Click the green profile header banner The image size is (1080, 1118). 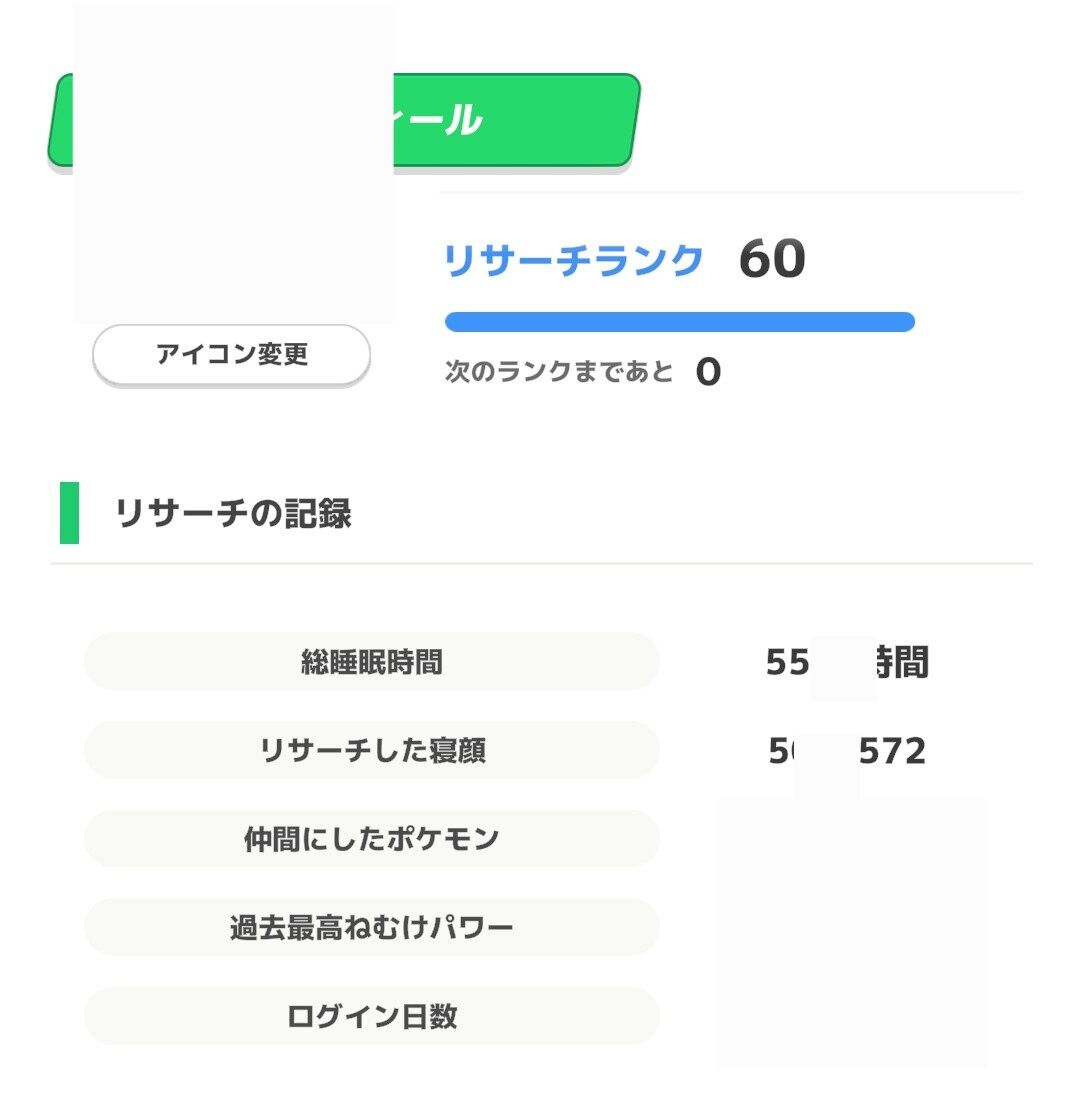click(x=515, y=120)
